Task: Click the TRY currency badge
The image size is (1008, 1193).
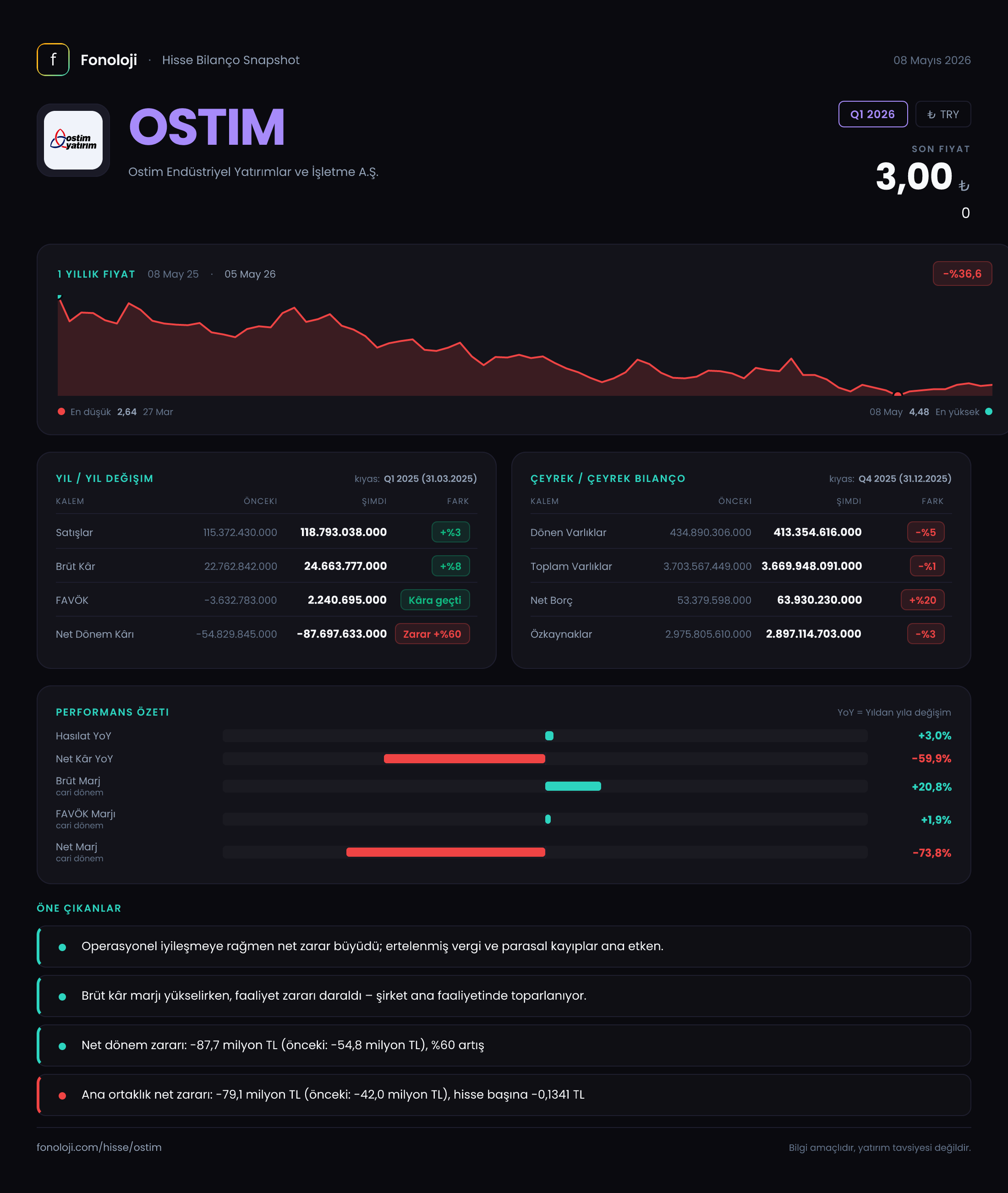Action: [943, 114]
